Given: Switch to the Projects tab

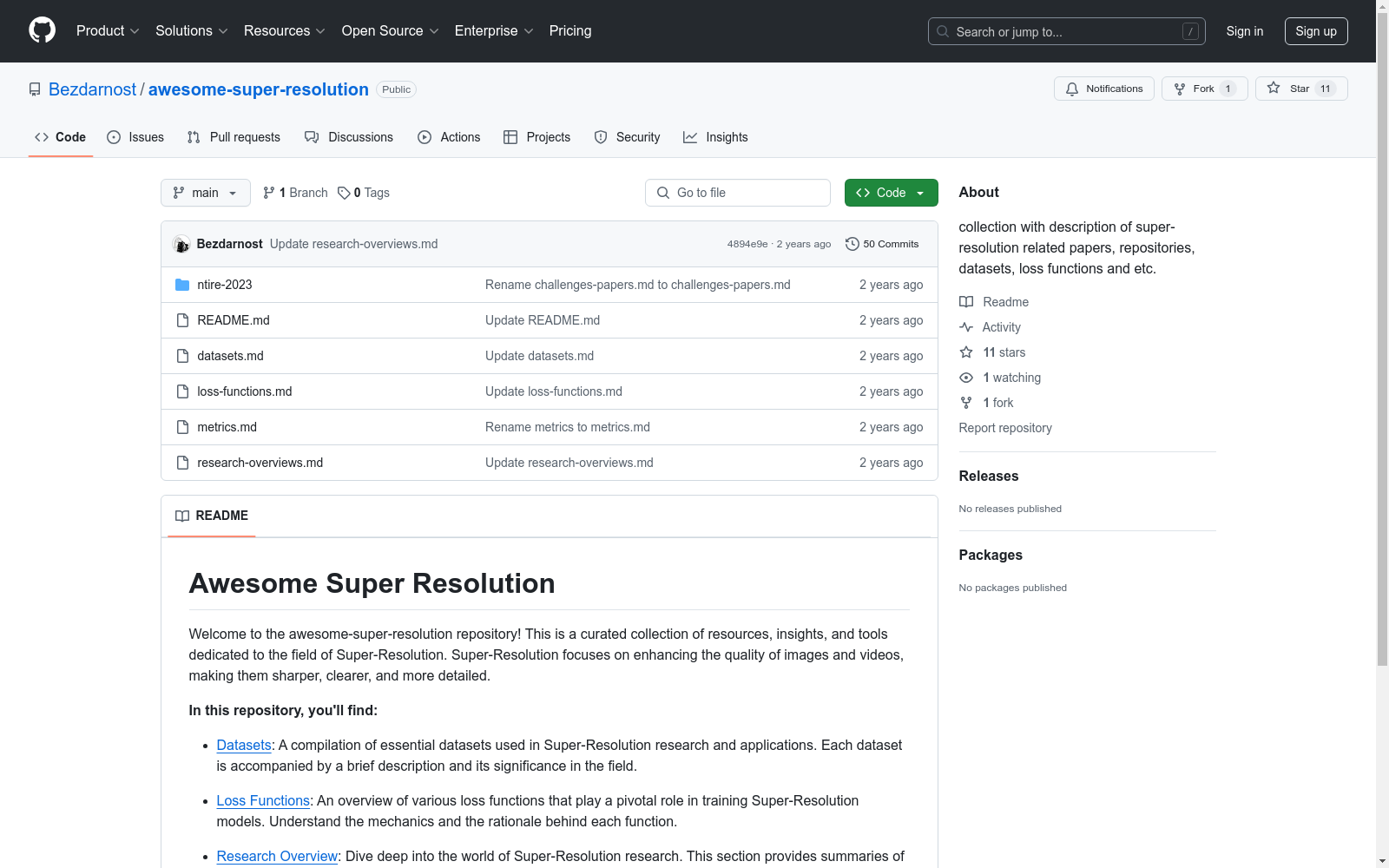Looking at the screenshot, I should [x=537, y=137].
